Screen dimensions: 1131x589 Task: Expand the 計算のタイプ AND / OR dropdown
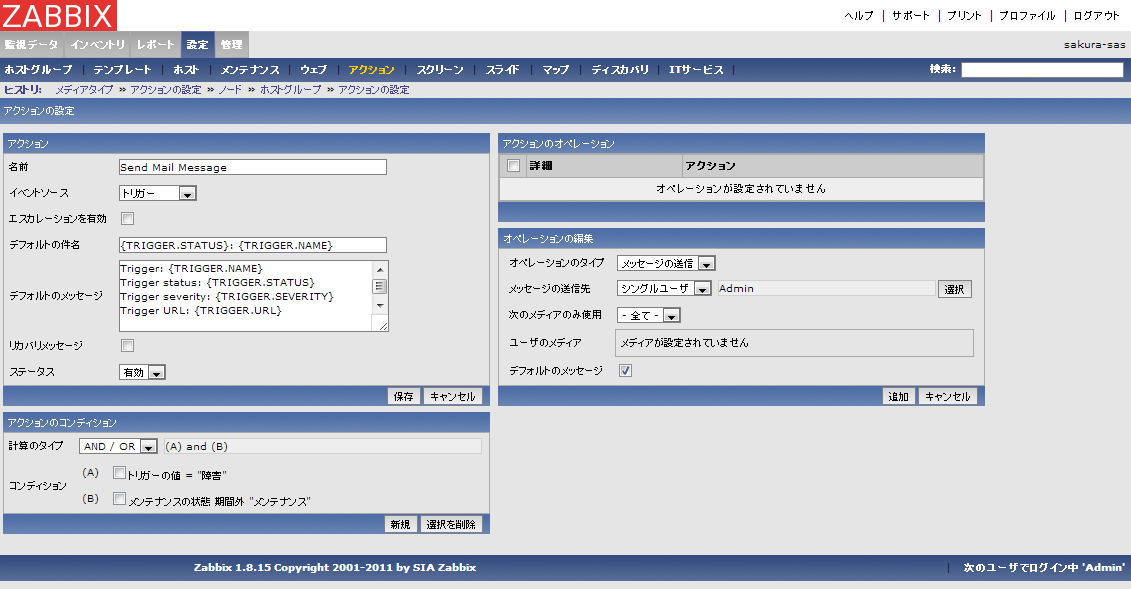pyautogui.click(x=119, y=447)
